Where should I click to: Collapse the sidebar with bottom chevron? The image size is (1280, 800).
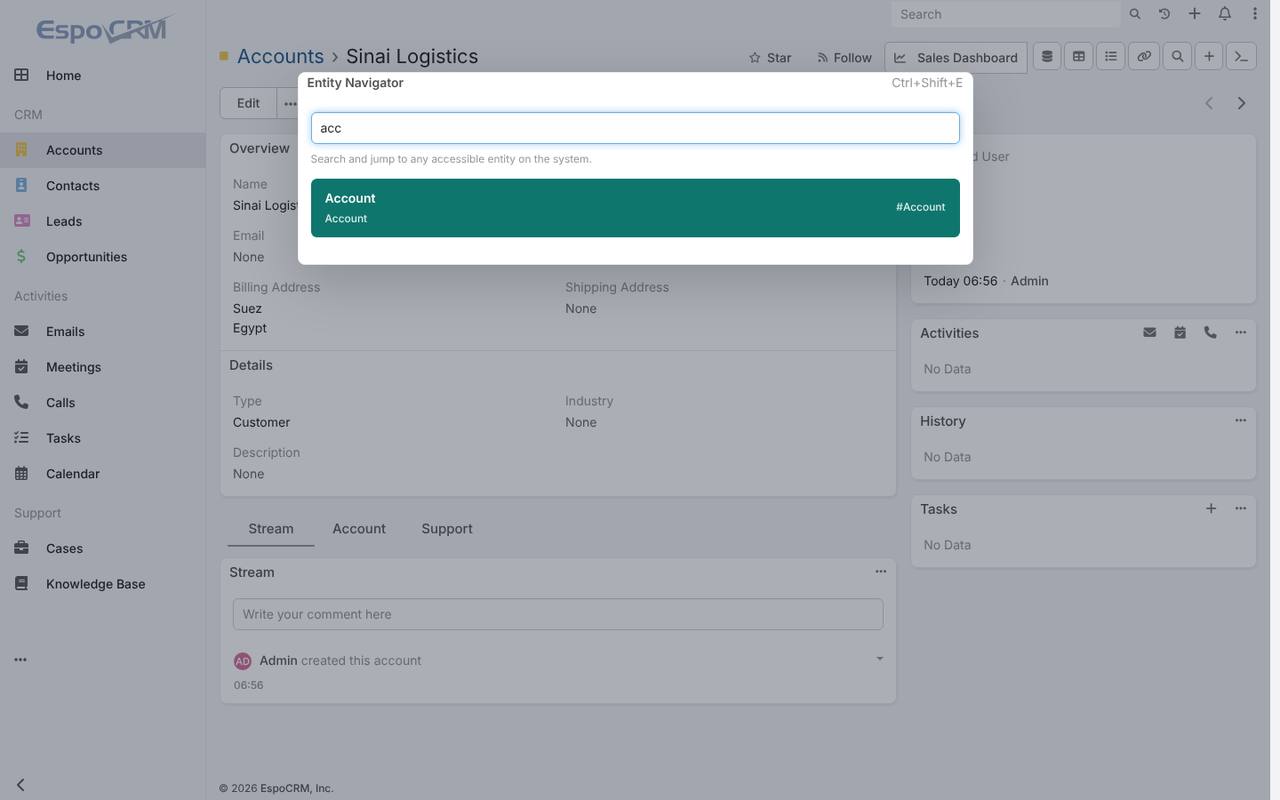click(x=21, y=785)
